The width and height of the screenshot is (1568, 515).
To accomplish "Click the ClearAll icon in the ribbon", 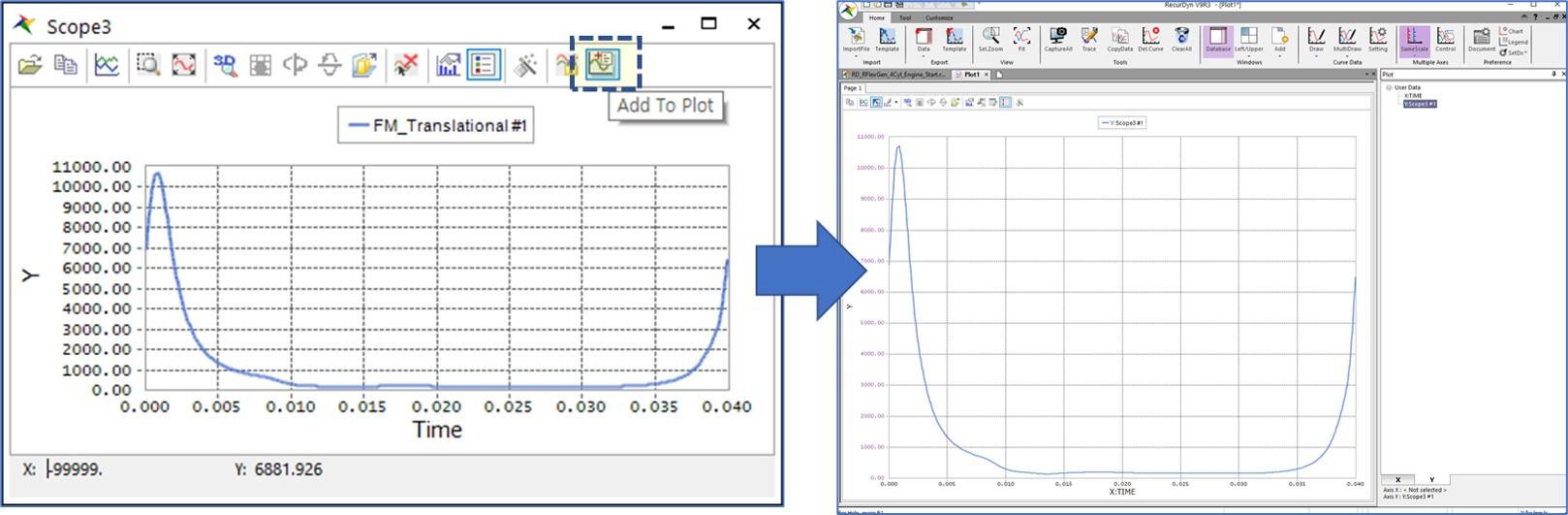I will coord(1181,39).
